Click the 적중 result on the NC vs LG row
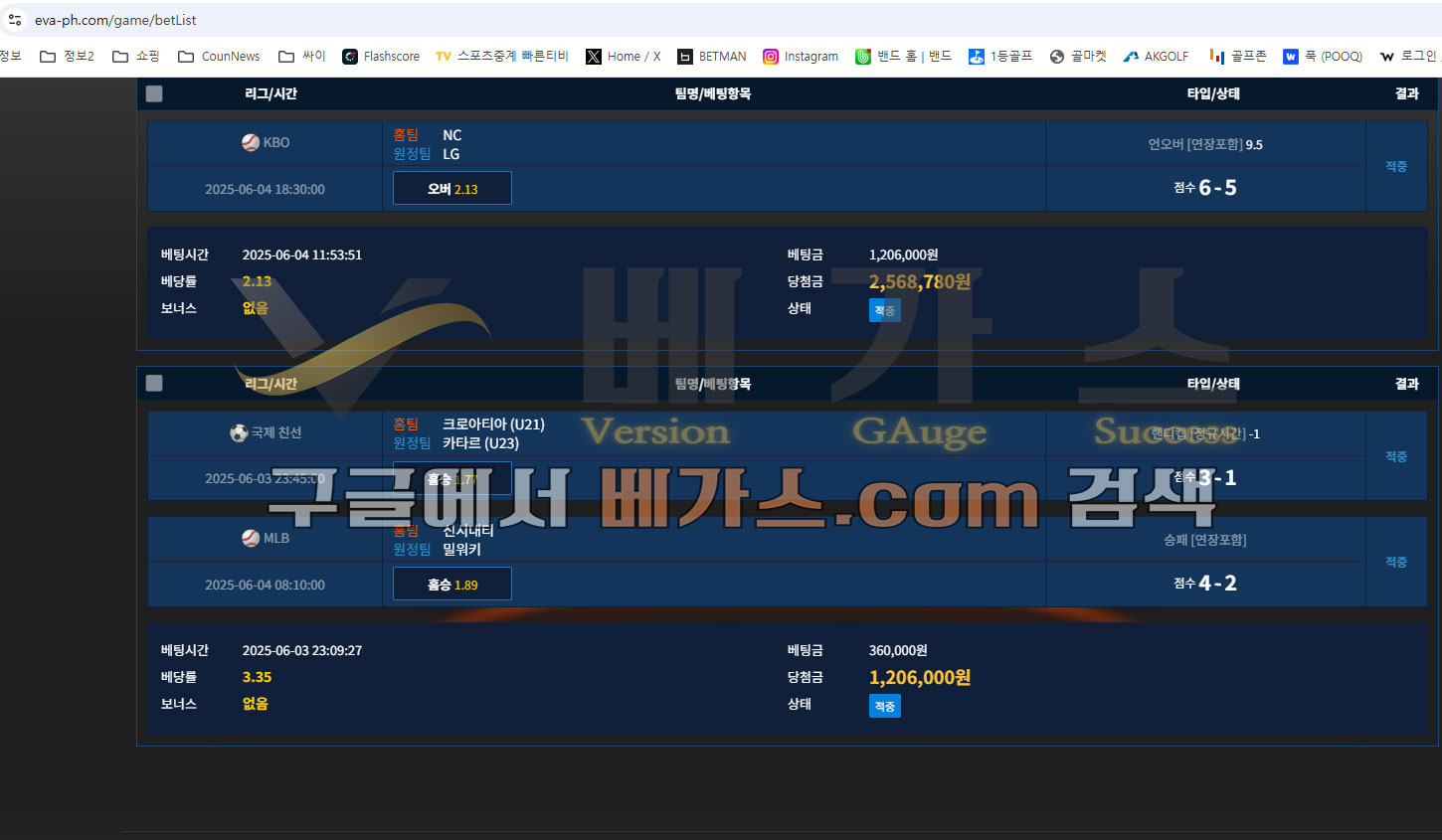 [x=1396, y=166]
